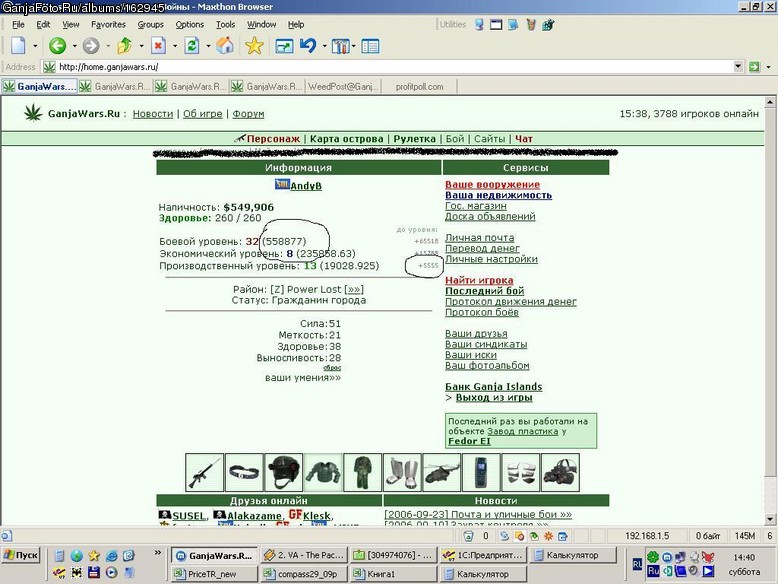Image resolution: width=778 pixels, height=584 pixels.
Task: Click the blue Undo arrow icon
Action: 308,46
